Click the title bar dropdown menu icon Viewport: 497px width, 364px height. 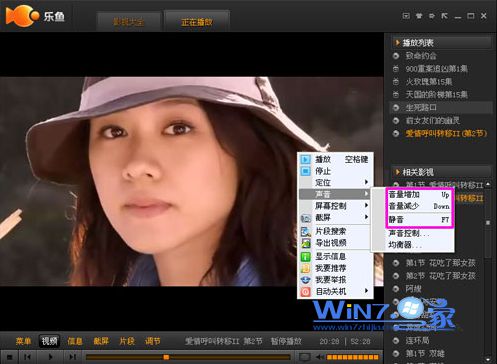[406, 16]
